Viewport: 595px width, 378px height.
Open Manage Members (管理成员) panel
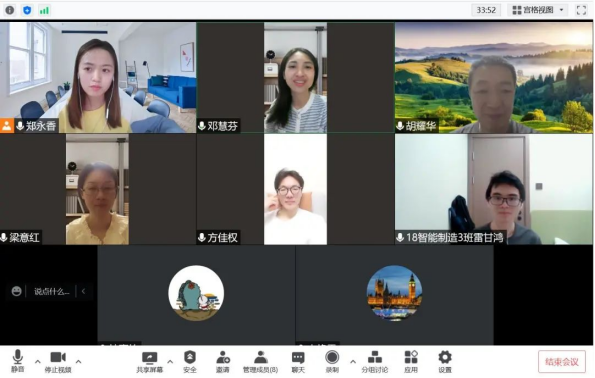coord(260,362)
